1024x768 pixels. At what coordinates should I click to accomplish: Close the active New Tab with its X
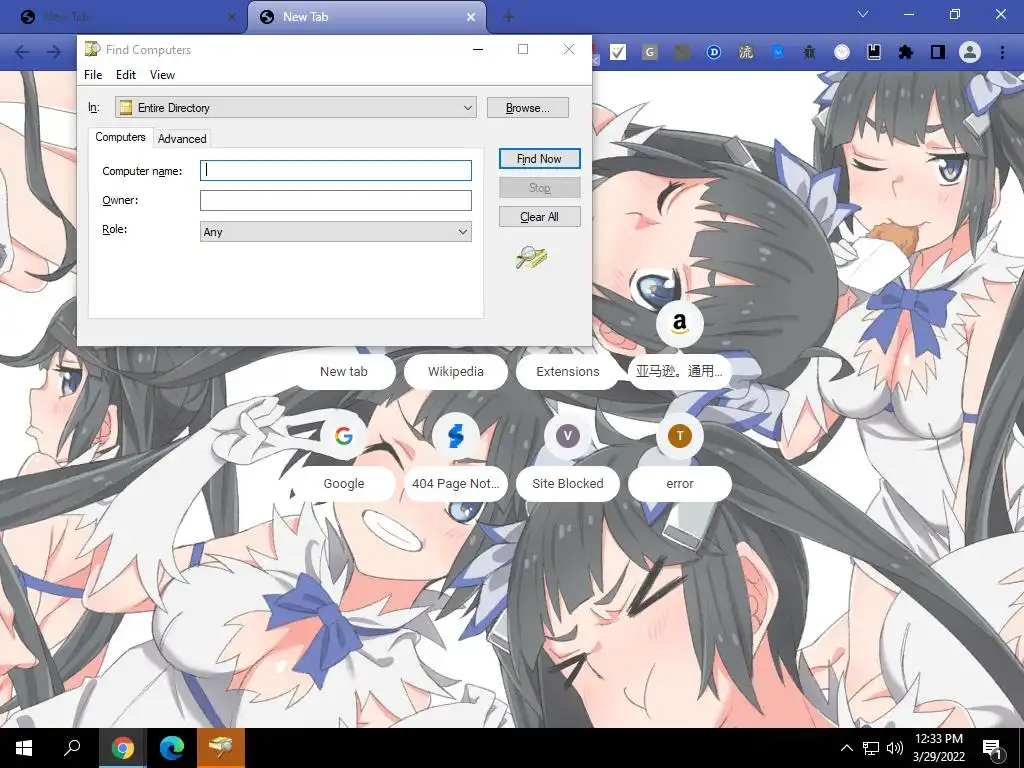tap(471, 17)
